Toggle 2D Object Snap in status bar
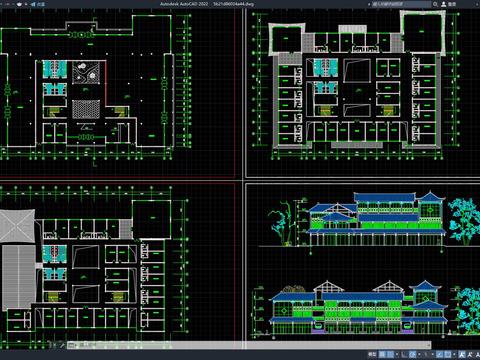Viewport: 480px width, 360px height. tap(447, 354)
